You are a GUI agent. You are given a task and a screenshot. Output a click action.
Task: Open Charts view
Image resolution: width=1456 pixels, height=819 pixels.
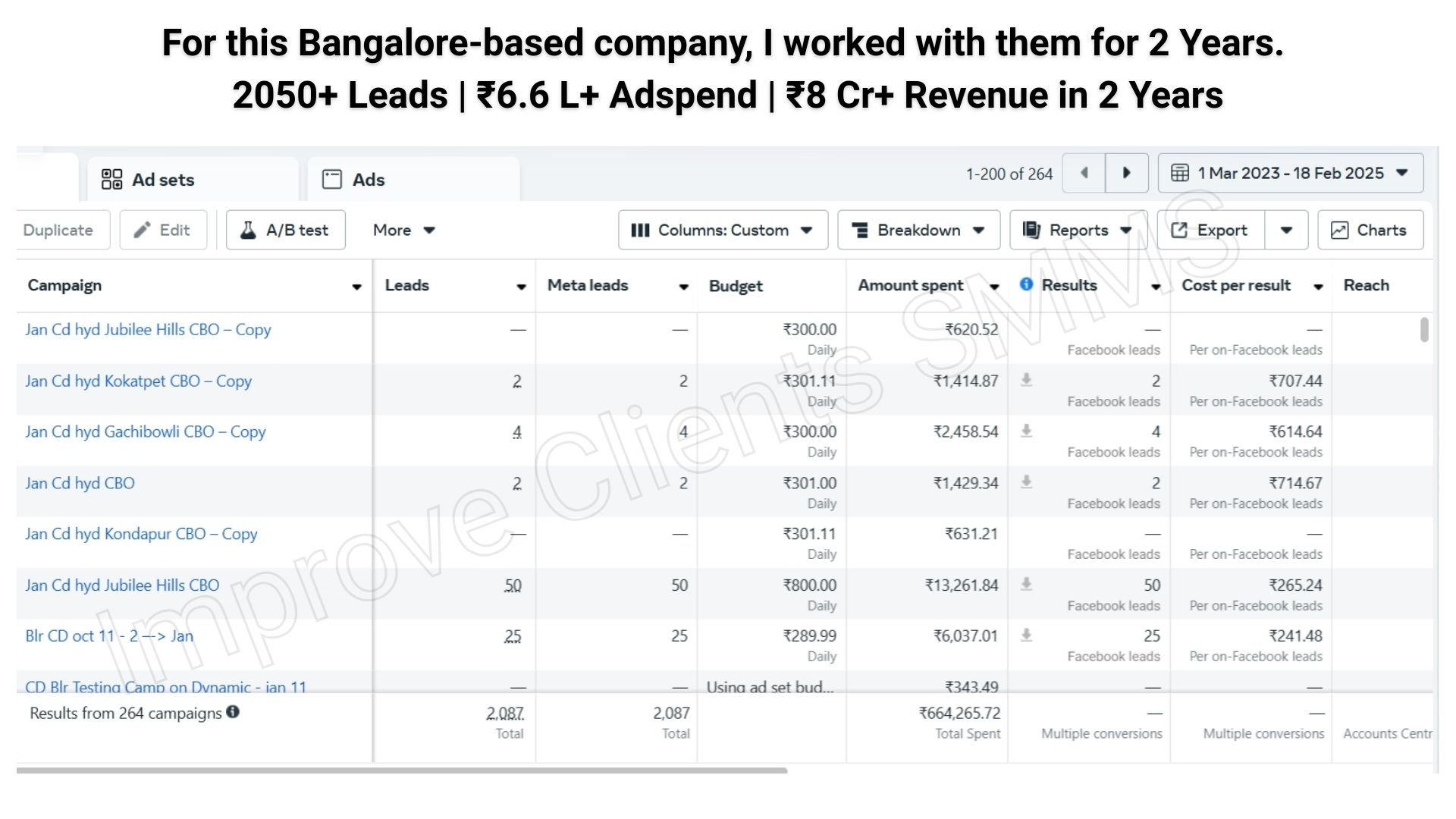click(1370, 230)
